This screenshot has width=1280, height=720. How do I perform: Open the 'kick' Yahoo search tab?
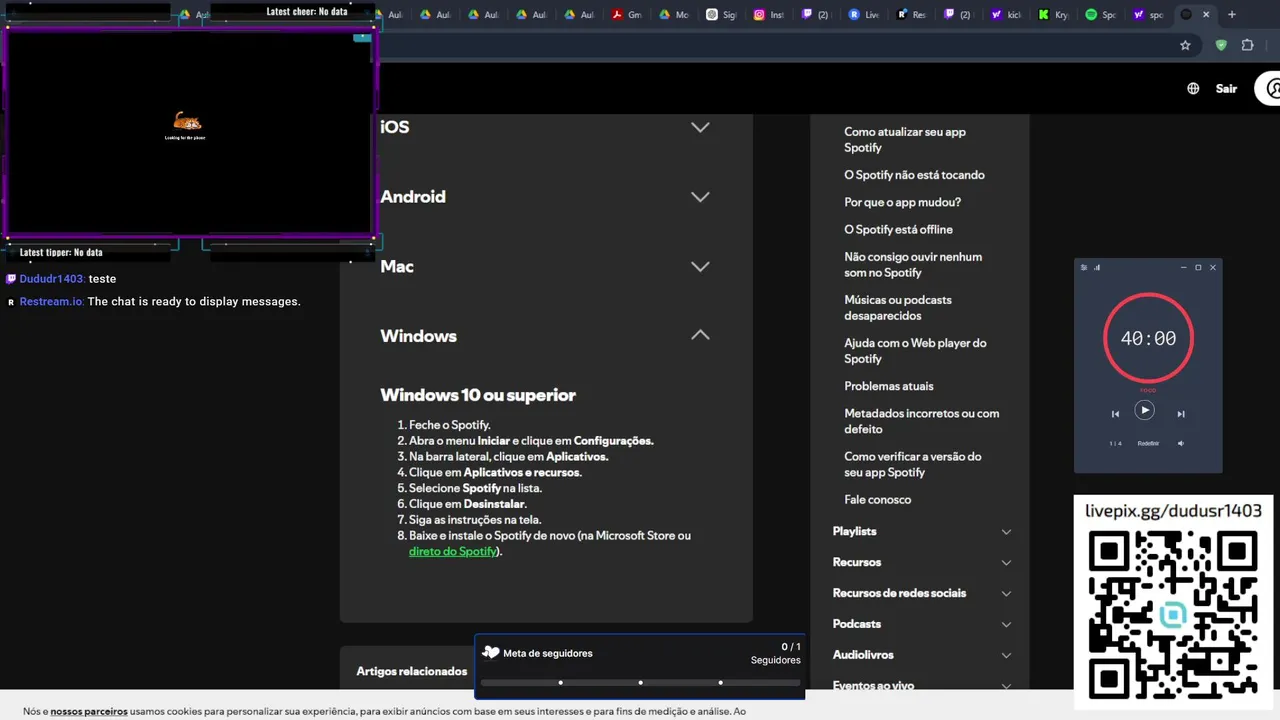pos(1006,15)
